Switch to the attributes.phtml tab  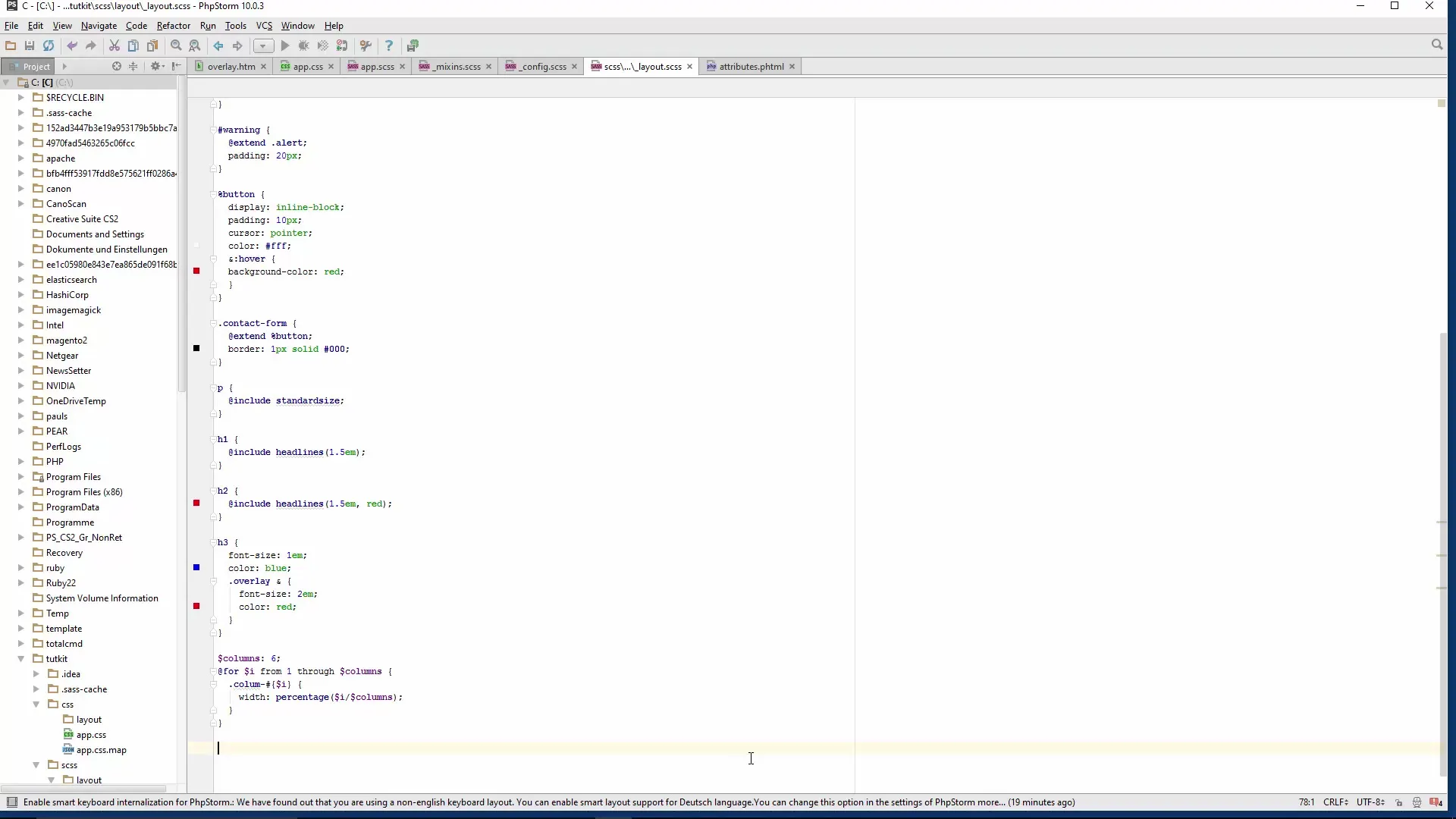click(x=751, y=67)
